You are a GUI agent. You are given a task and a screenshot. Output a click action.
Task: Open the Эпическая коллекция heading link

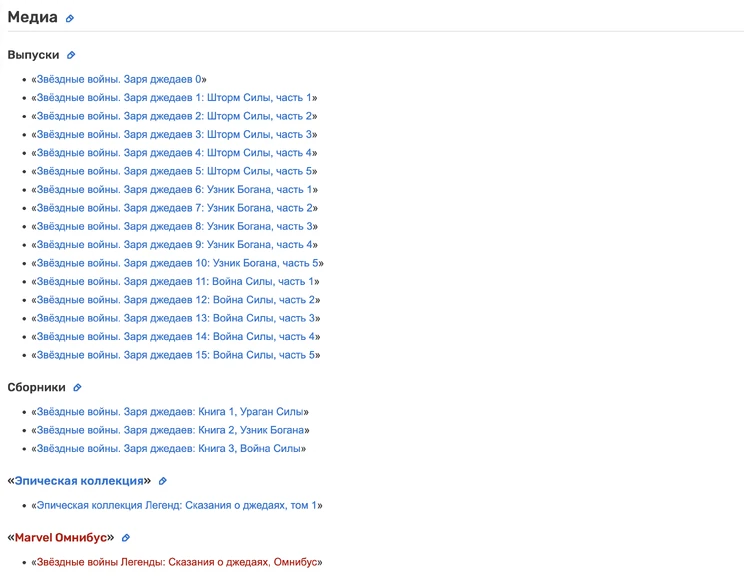click(x=79, y=481)
